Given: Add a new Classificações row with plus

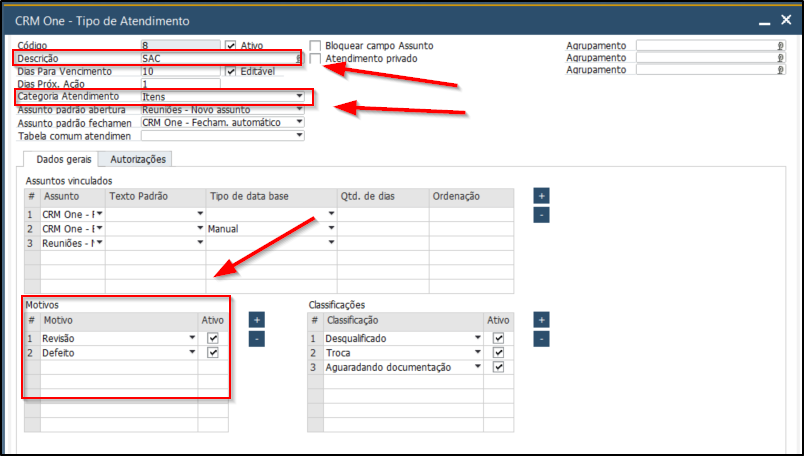Looking at the screenshot, I should [x=541, y=320].
